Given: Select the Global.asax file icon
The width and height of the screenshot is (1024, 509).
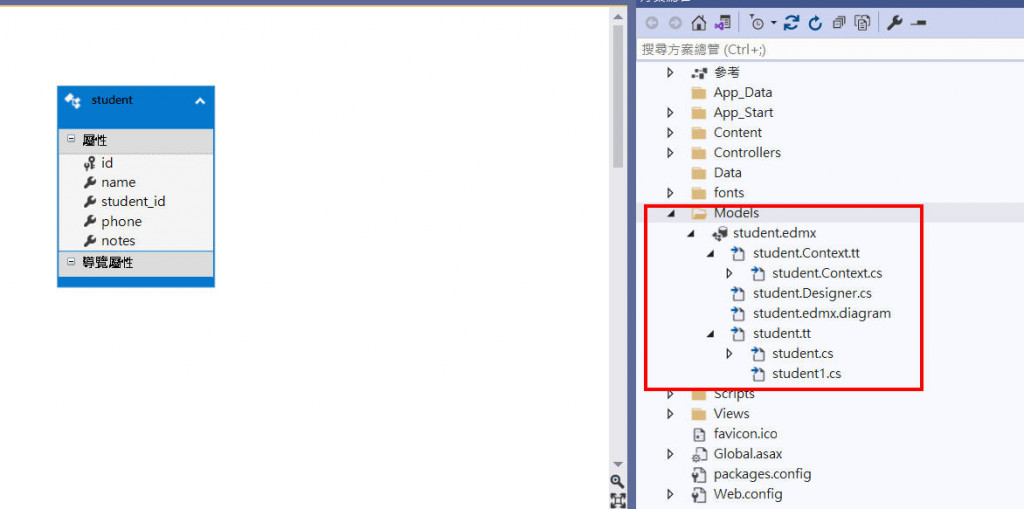Looking at the screenshot, I should coord(699,454).
